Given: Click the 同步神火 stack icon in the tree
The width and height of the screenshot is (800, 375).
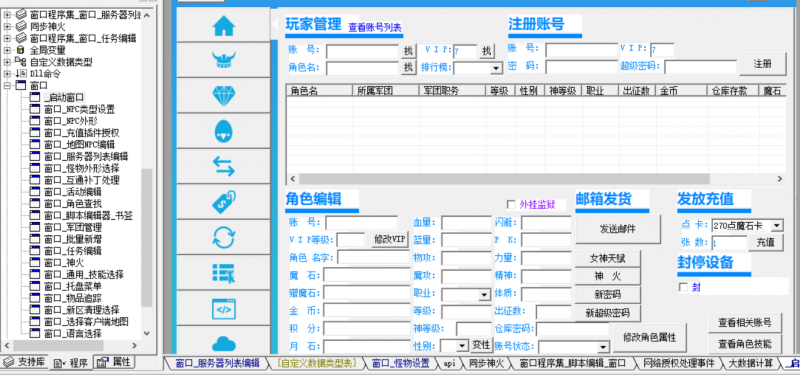Looking at the screenshot, I should pyautogui.click(x=20, y=26).
